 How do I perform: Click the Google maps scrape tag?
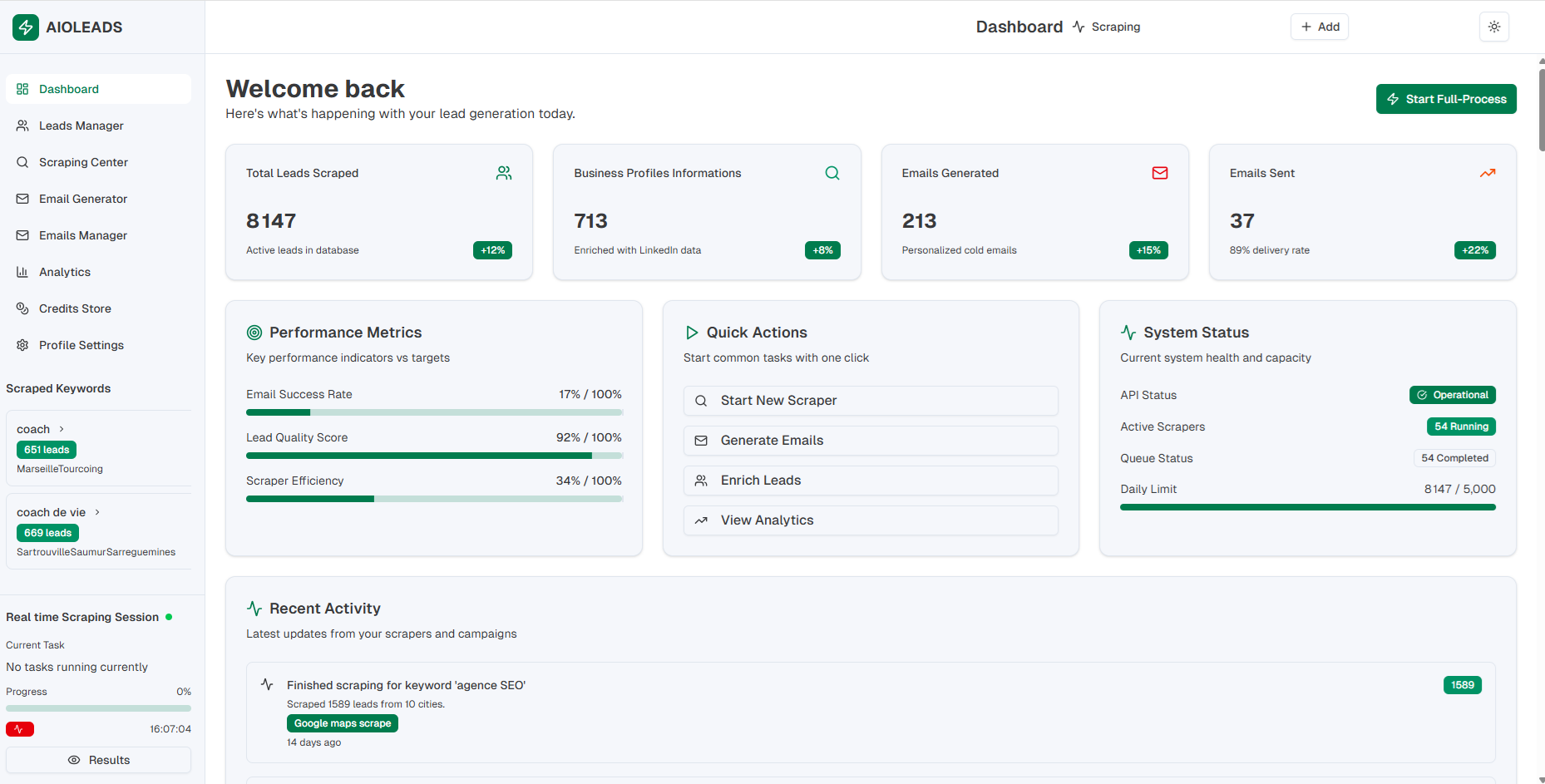coord(342,723)
